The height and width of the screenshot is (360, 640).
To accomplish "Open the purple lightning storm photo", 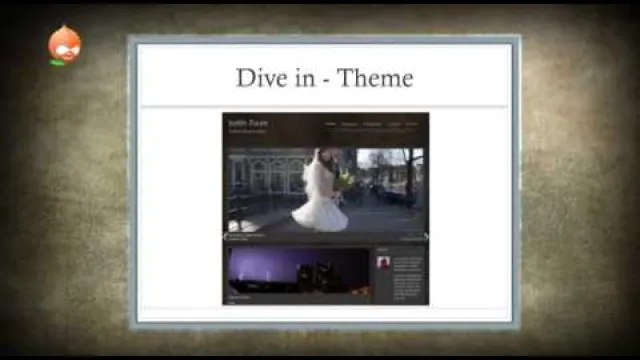I will (299, 271).
